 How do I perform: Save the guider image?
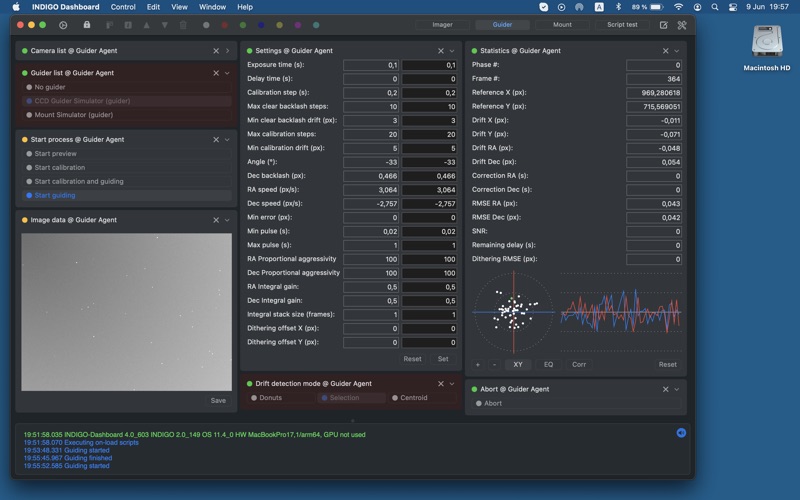click(x=218, y=401)
